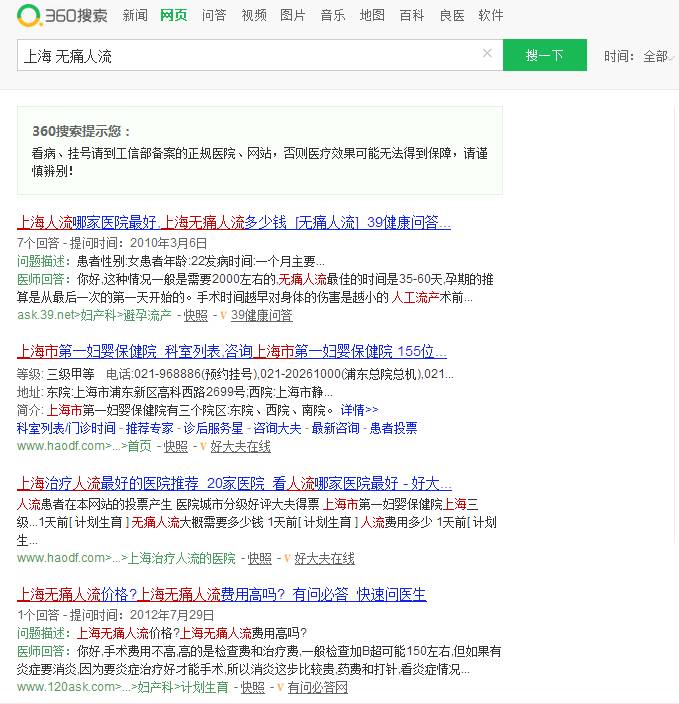Go to the 音乐 tab
Image resolution: width=679 pixels, height=704 pixels.
click(x=333, y=16)
